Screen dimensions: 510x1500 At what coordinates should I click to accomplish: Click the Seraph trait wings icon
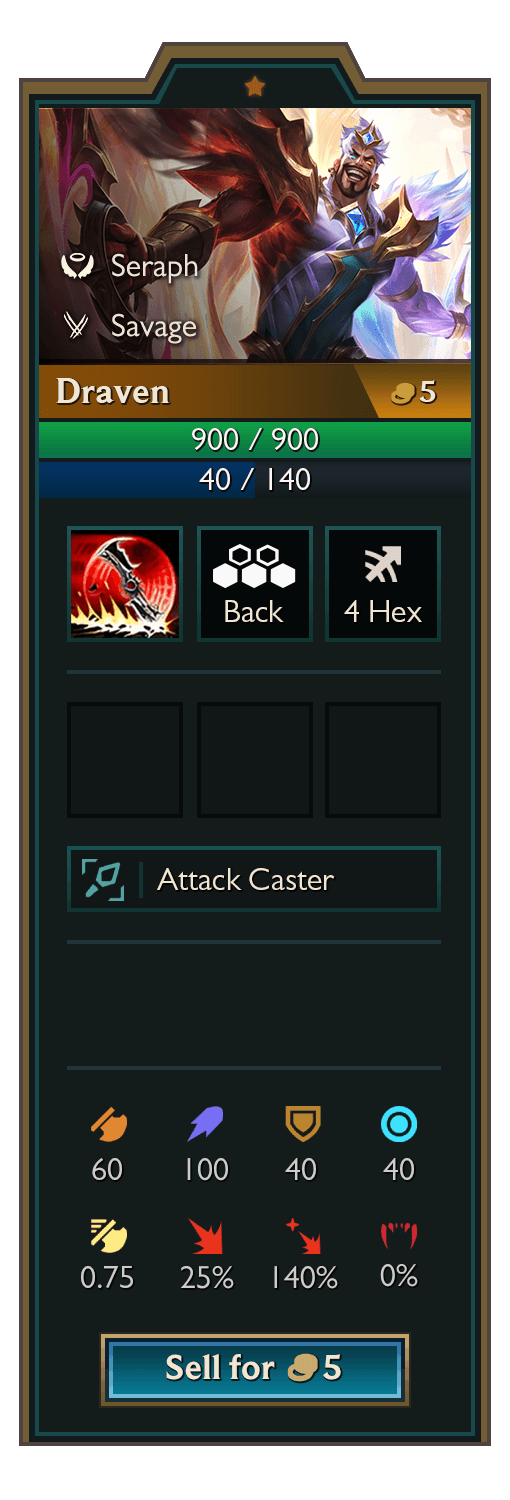tap(77, 266)
